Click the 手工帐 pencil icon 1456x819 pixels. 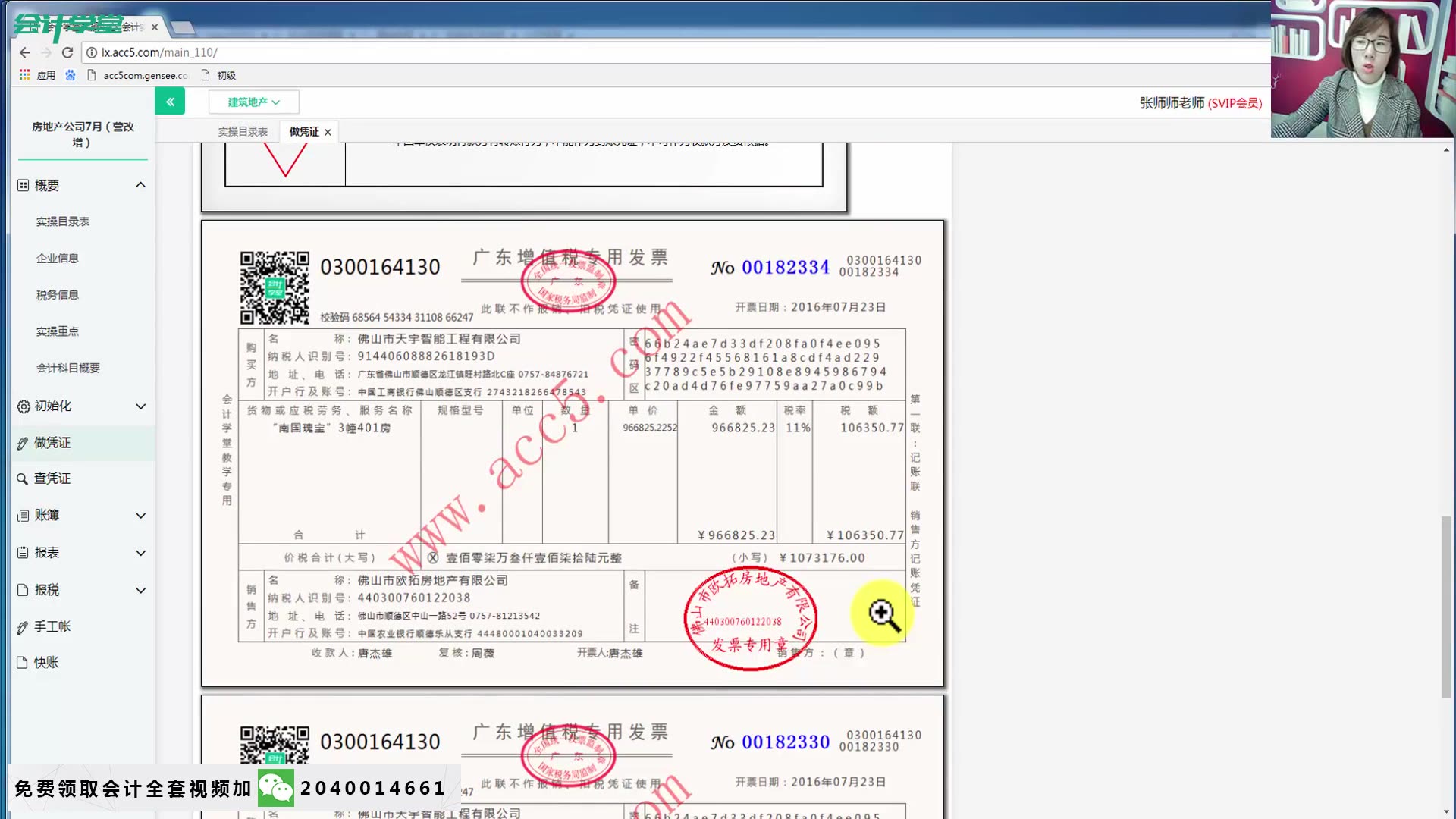coord(23,627)
